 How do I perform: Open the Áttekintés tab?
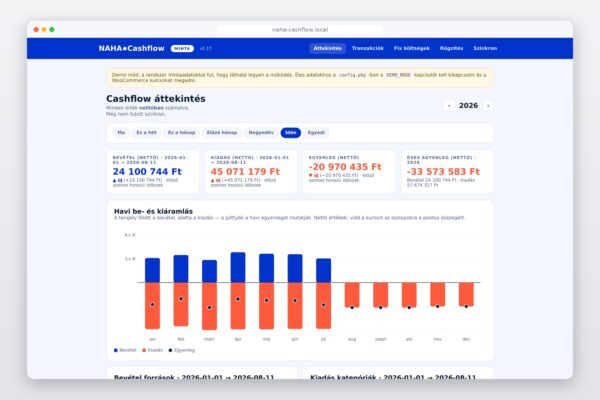pos(327,48)
